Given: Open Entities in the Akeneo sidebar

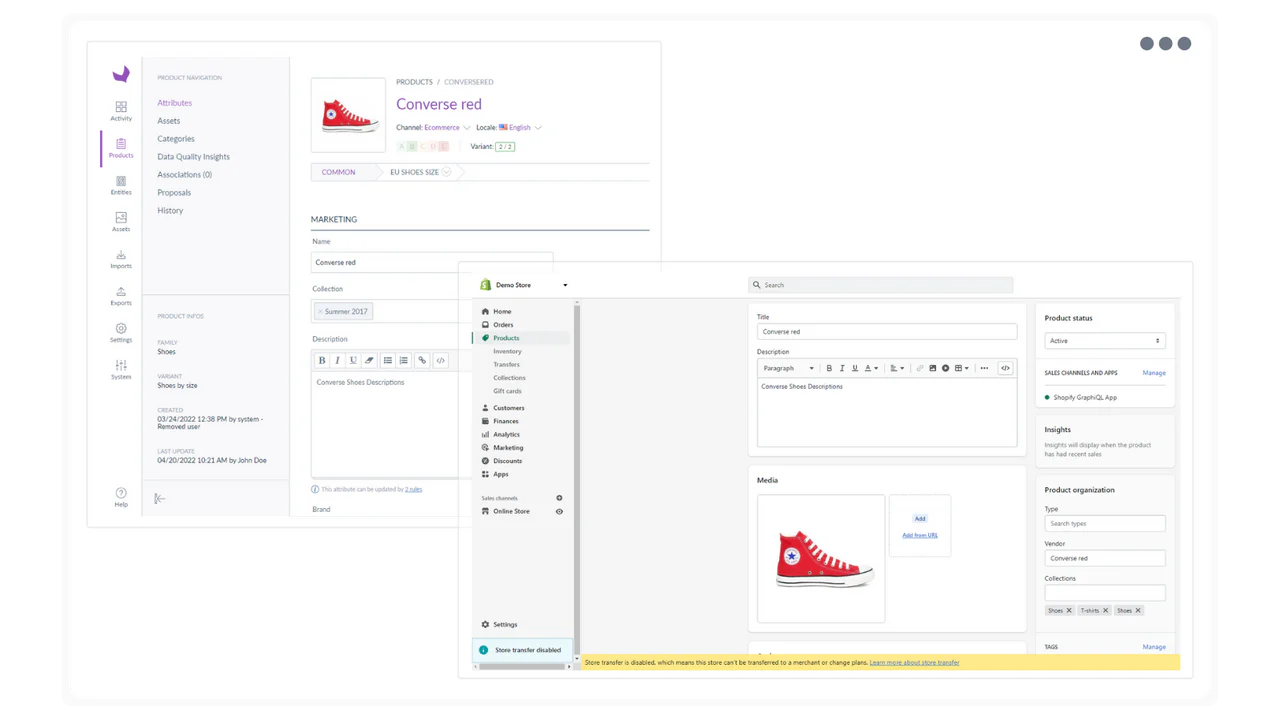Looking at the screenshot, I should click(x=121, y=185).
